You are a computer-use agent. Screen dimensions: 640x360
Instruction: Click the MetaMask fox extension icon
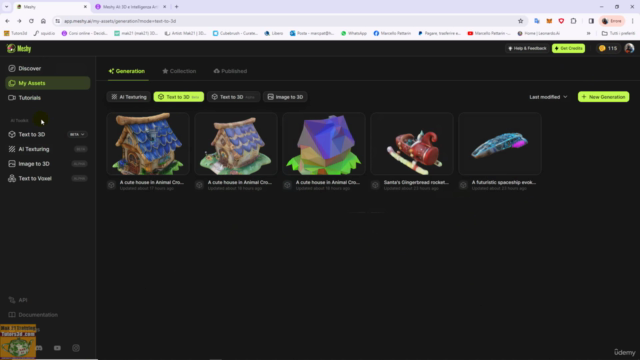point(549,21)
